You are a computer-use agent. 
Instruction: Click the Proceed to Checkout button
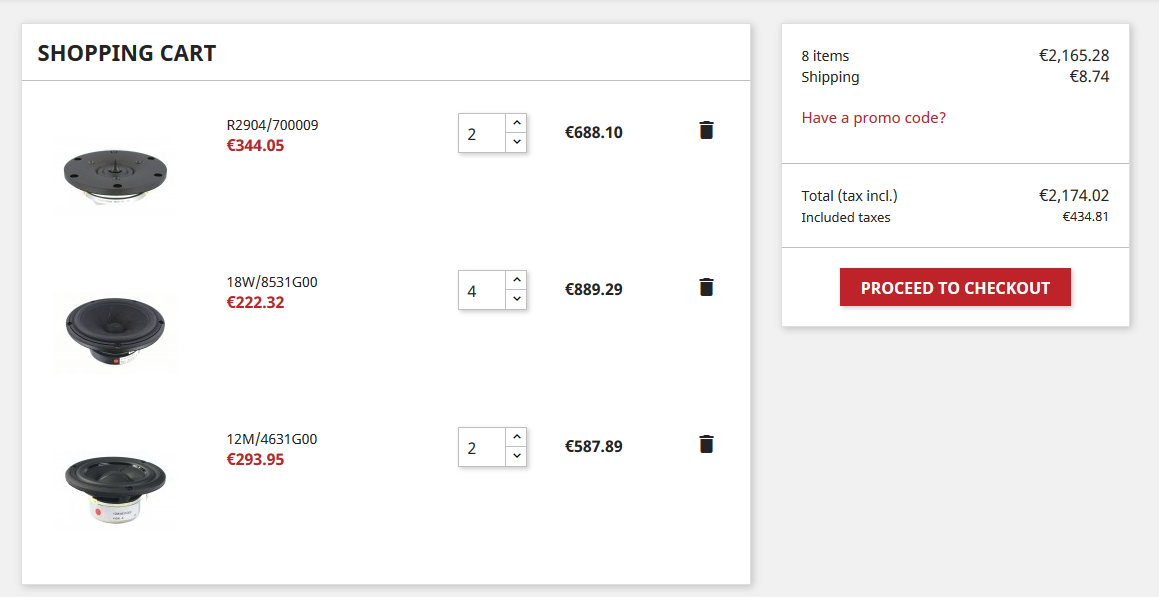coord(955,287)
